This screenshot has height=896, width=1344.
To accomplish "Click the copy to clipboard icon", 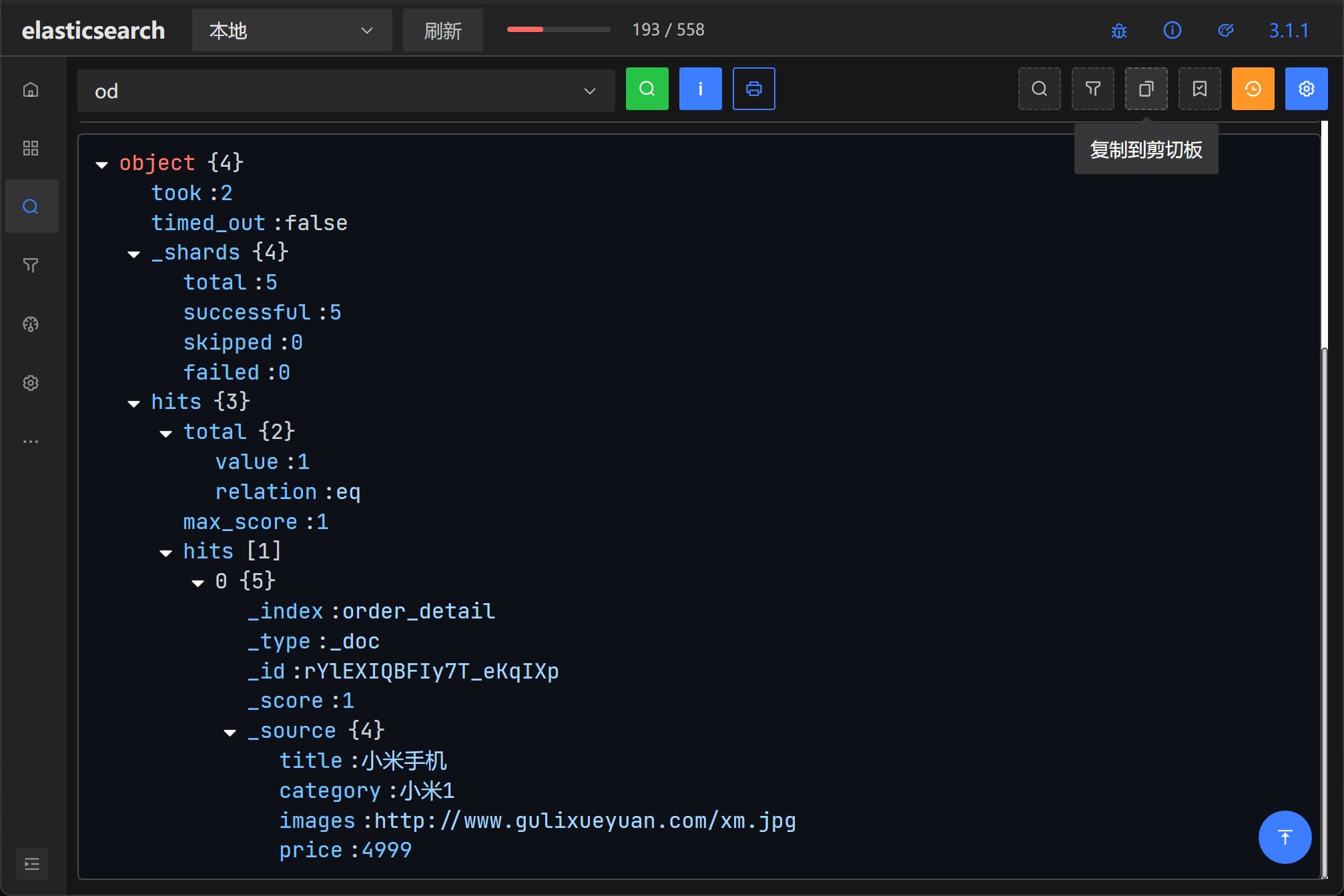I will pos(1146,89).
